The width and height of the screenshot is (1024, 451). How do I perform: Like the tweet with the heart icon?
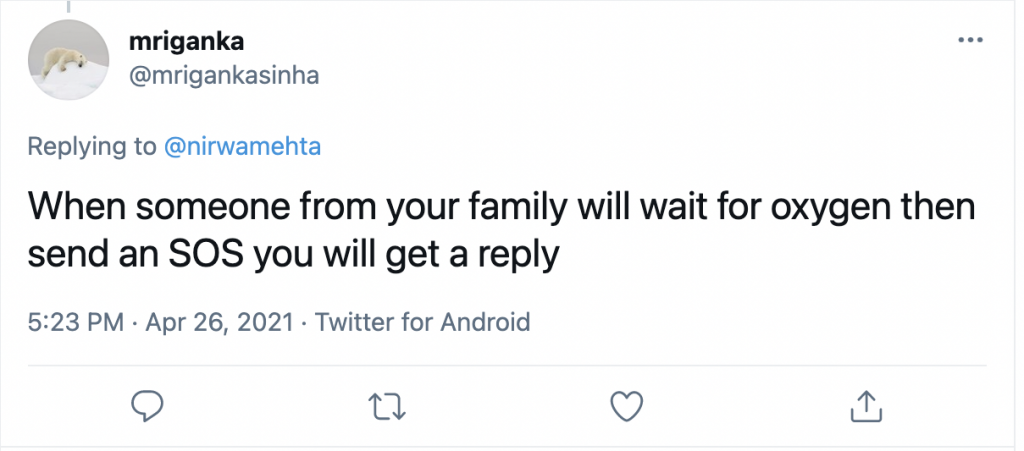tap(625, 404)
